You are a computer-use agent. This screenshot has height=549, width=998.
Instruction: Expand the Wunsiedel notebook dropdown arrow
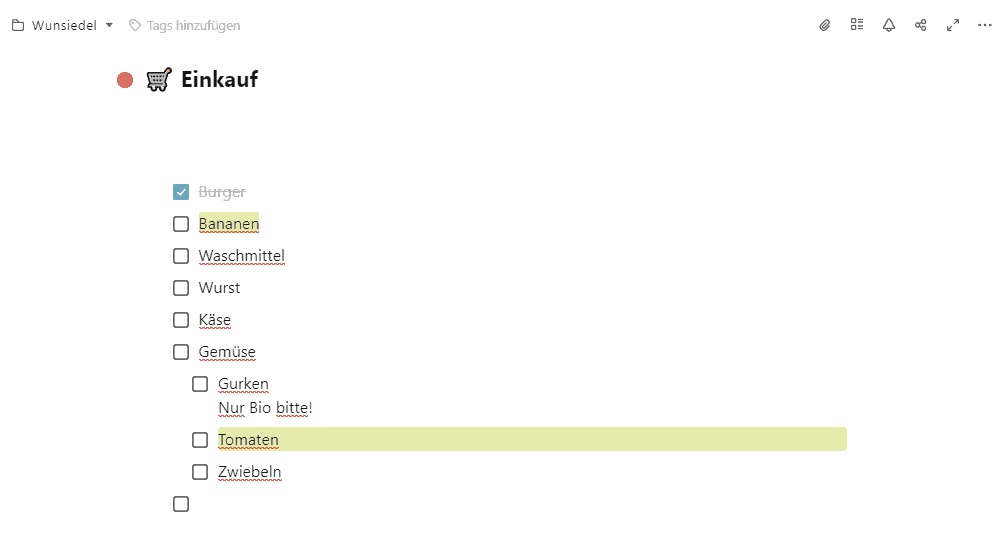(x=109, y=25)
